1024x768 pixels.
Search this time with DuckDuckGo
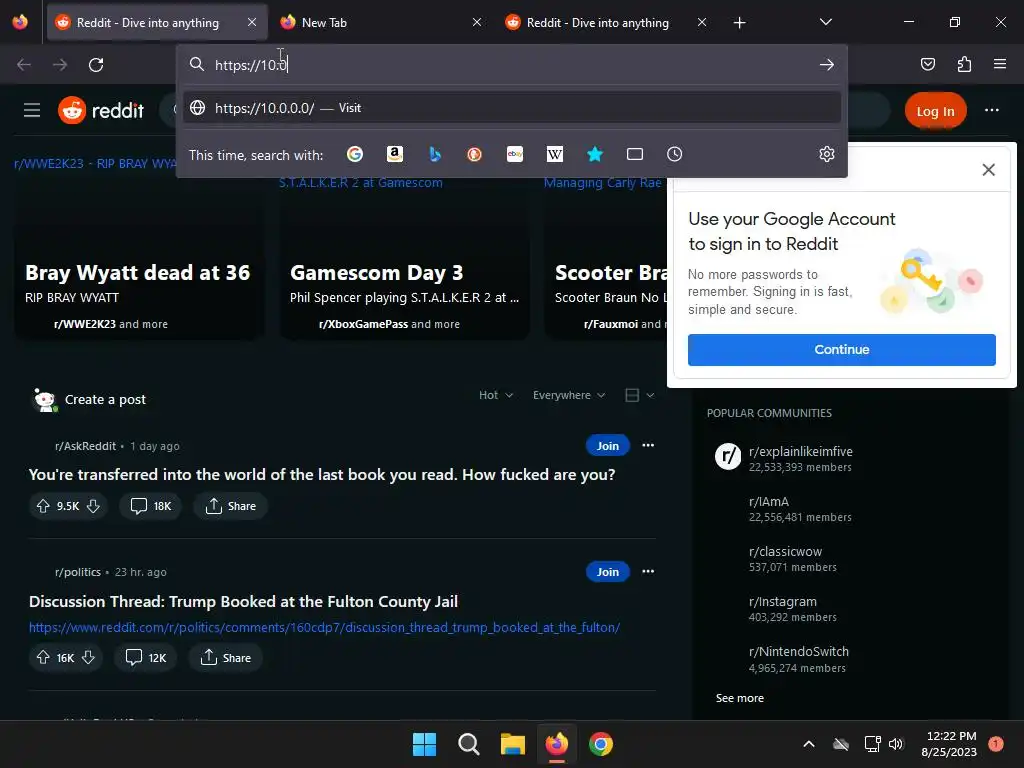[474, 154]
